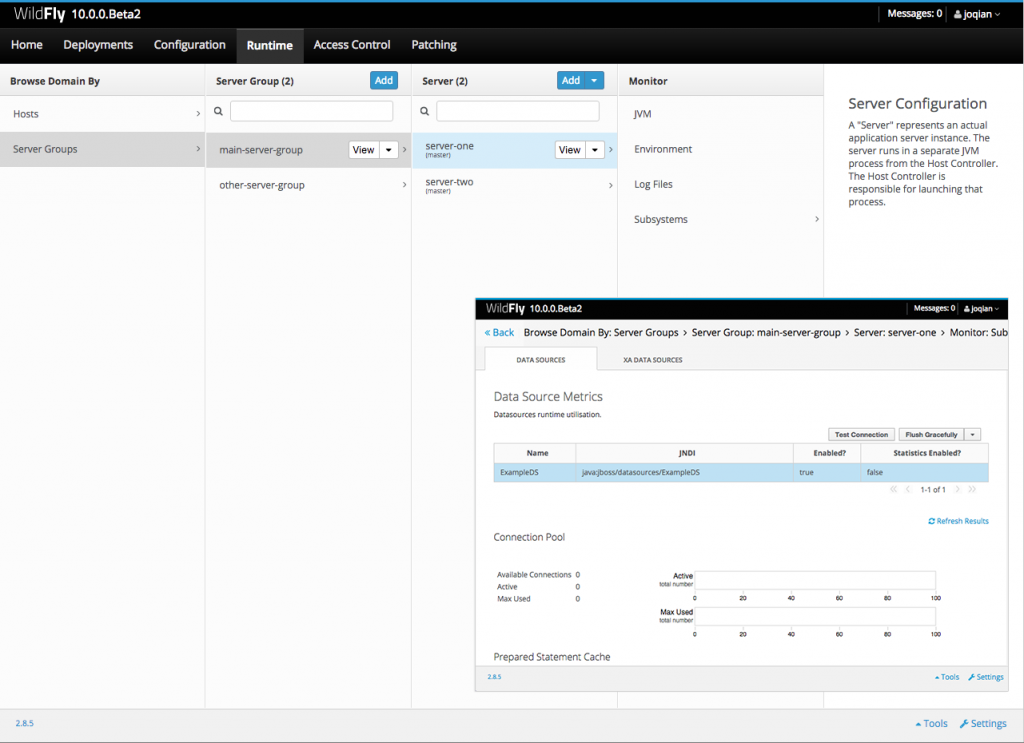Click the Name column header

point(537,453)
